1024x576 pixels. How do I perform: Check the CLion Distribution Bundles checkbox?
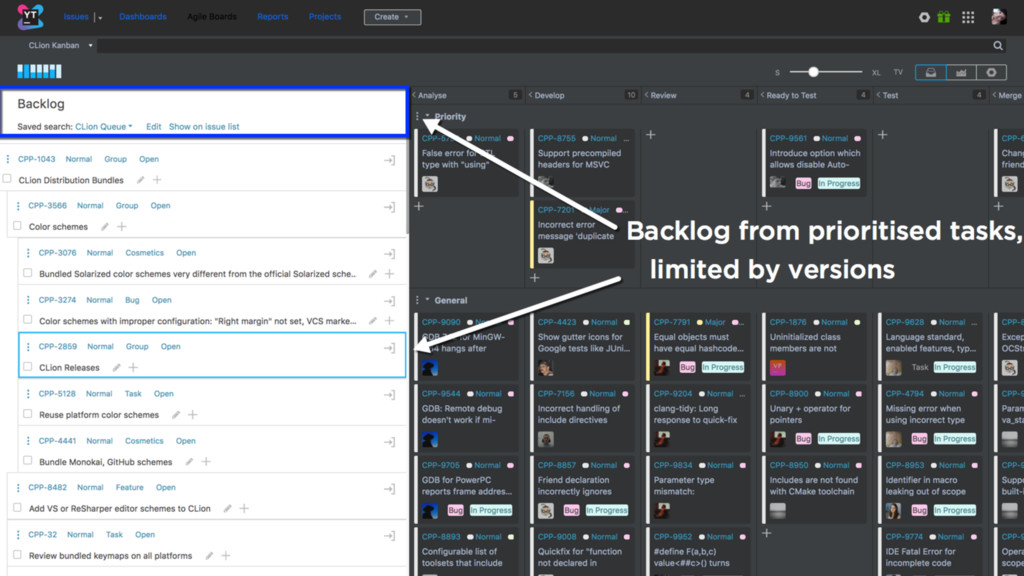[x=7, y=179]
